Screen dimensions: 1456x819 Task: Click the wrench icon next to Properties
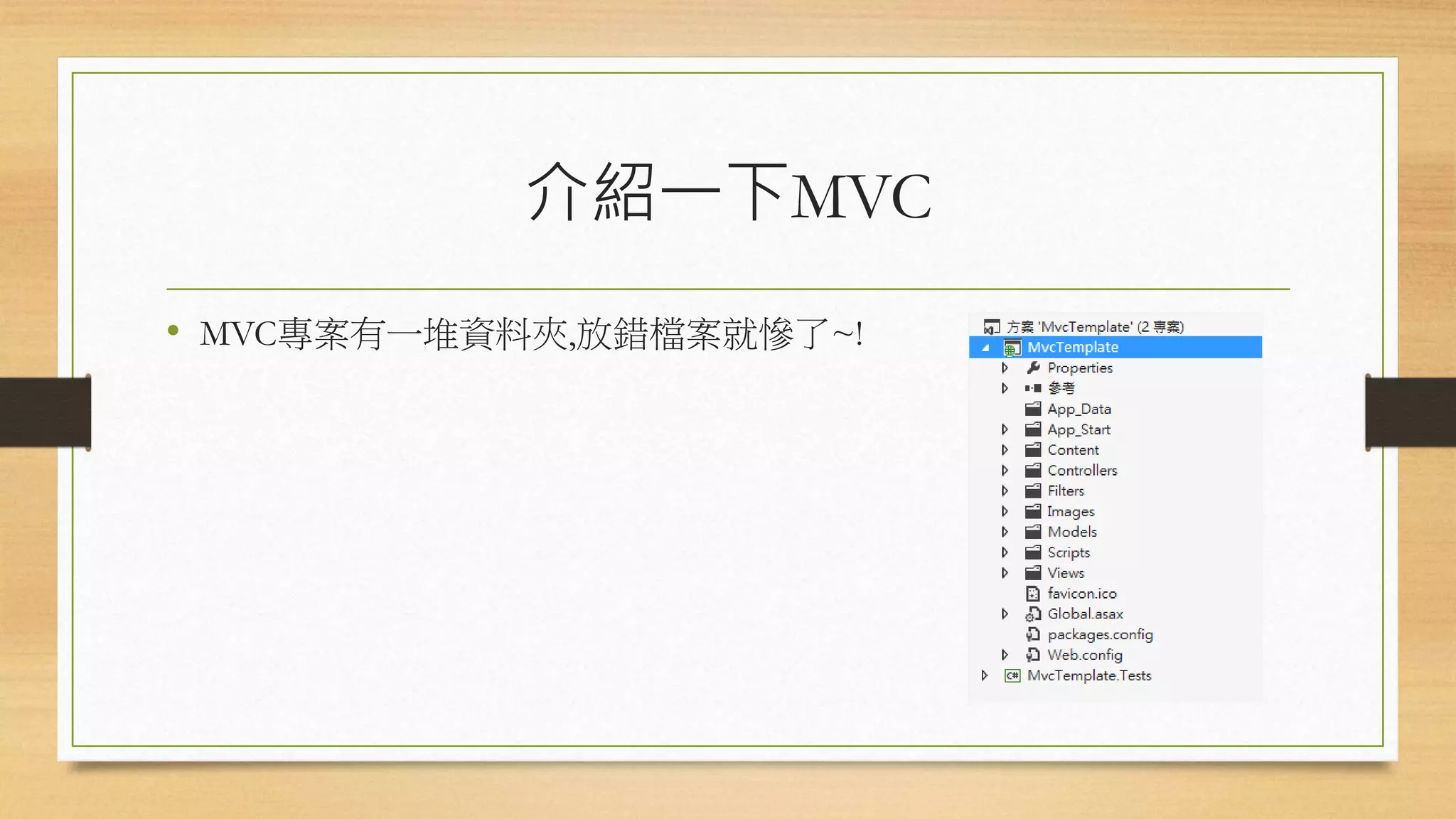tap(1033, 368)
